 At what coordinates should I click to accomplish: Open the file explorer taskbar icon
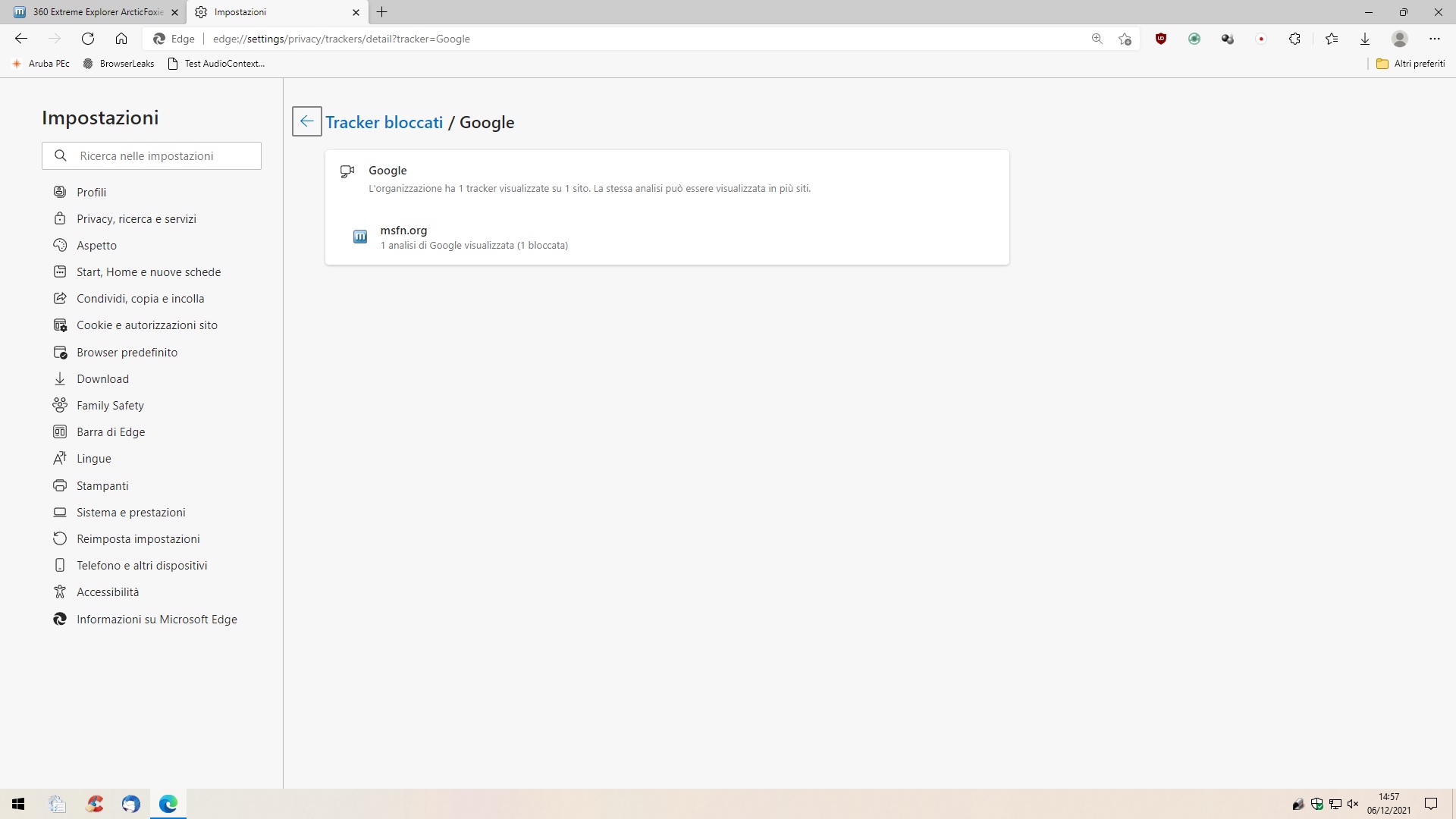[x=57, y=804]
